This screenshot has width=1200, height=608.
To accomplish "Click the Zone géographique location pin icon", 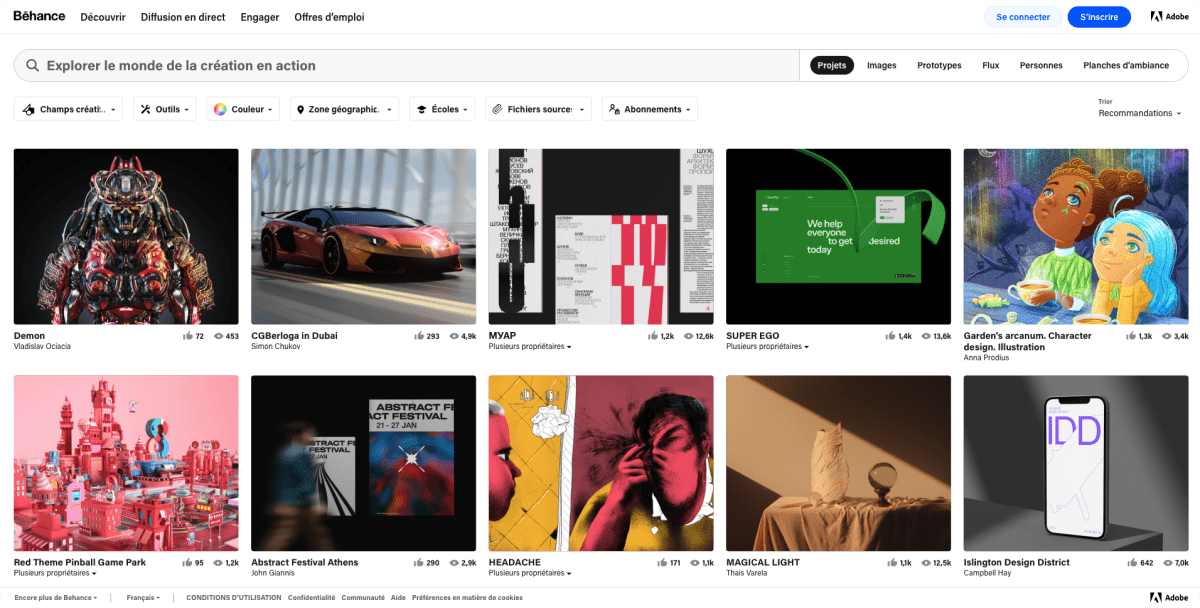I will point(302,108).
